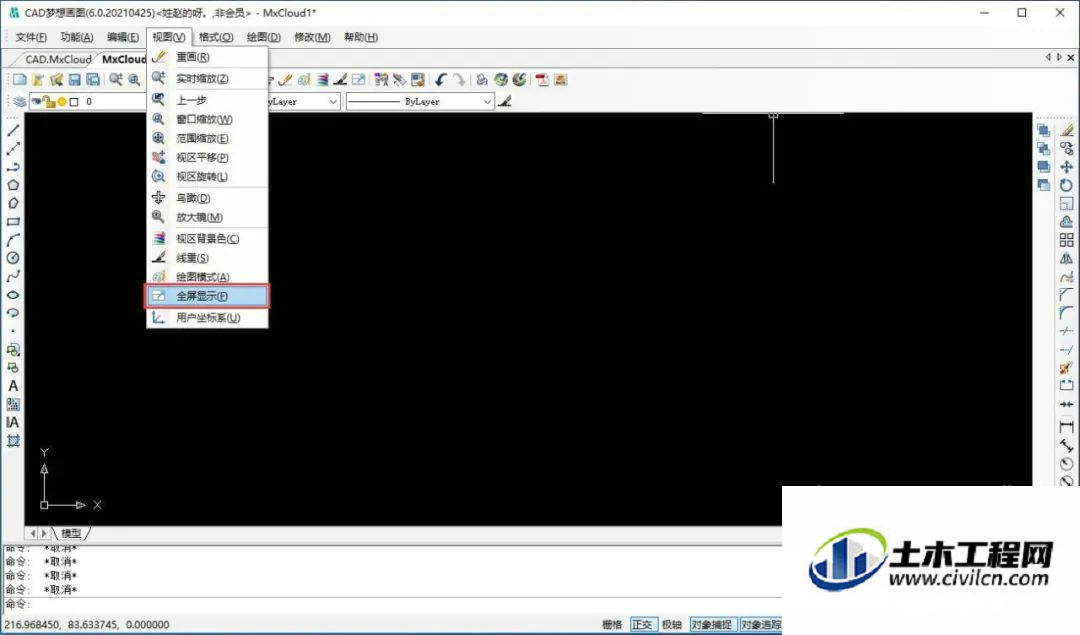The height and width of the screenshot is (635, 1080).
Task: Choose 范围缩放(E) menu entry
Action: pyautogui.click(x=207, y=138)
